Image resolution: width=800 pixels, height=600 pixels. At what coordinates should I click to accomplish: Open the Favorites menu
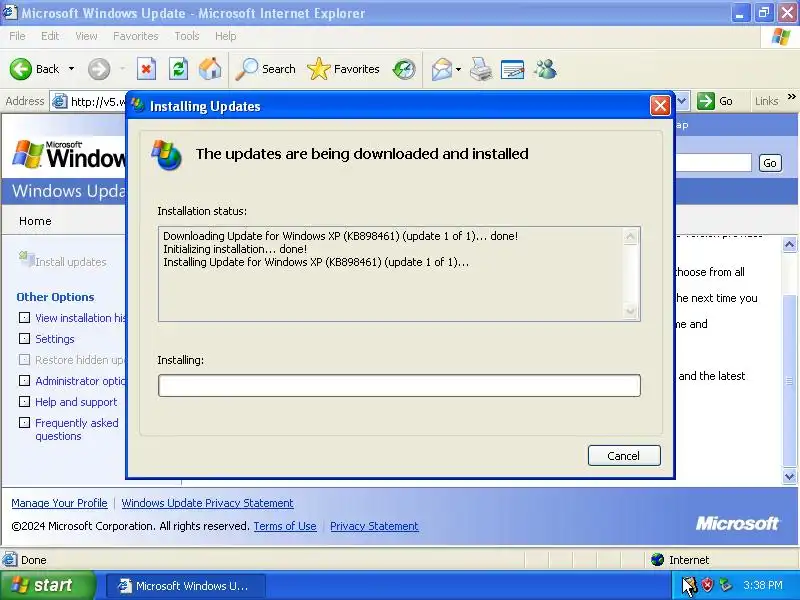pyautogui.click(x=136, y=36)
